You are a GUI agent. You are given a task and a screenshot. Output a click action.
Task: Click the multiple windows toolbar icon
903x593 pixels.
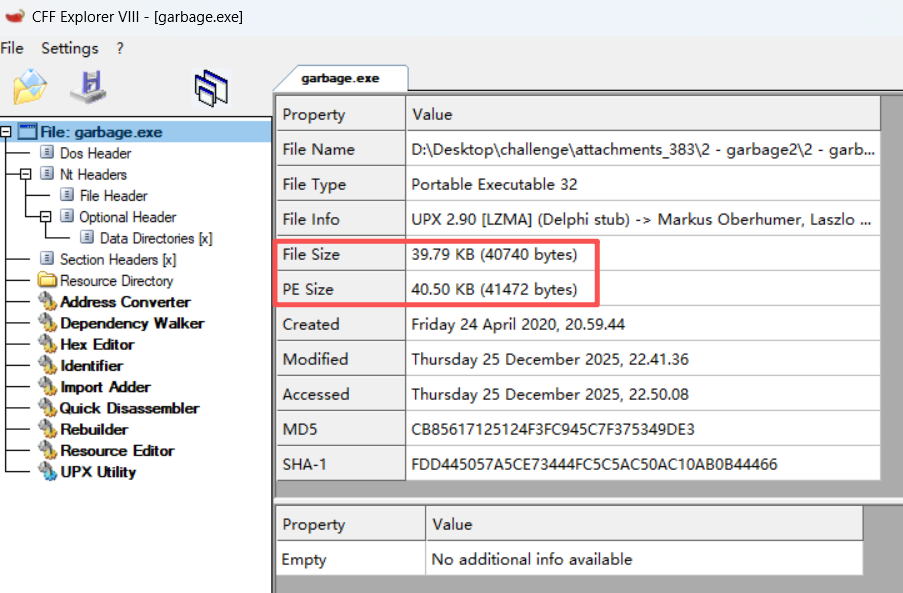[x=211, y=88]
